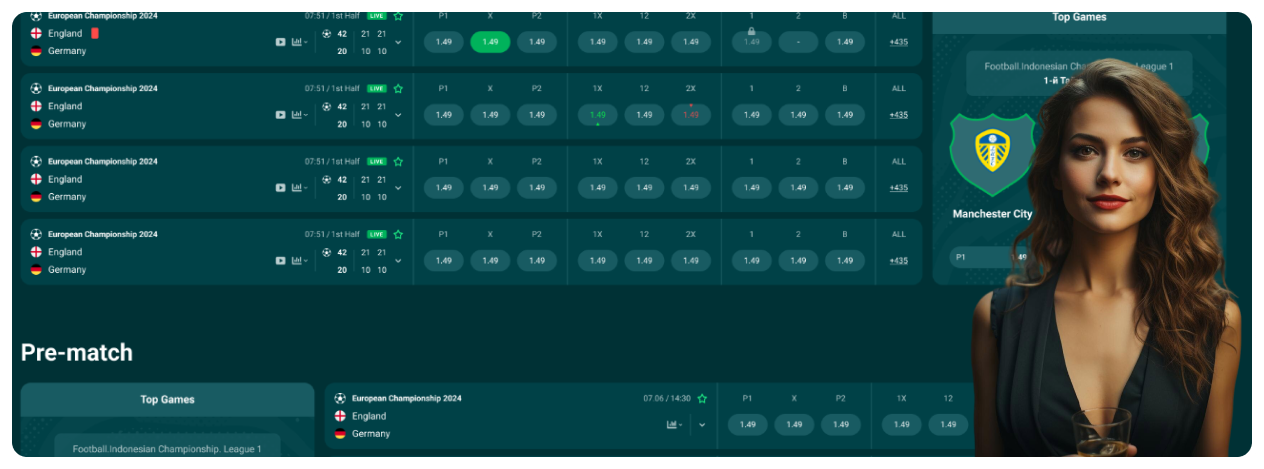The image size is (1264, 469).
Task: Click the LIVE badge on the first match
Action: (x=376, y=16)
